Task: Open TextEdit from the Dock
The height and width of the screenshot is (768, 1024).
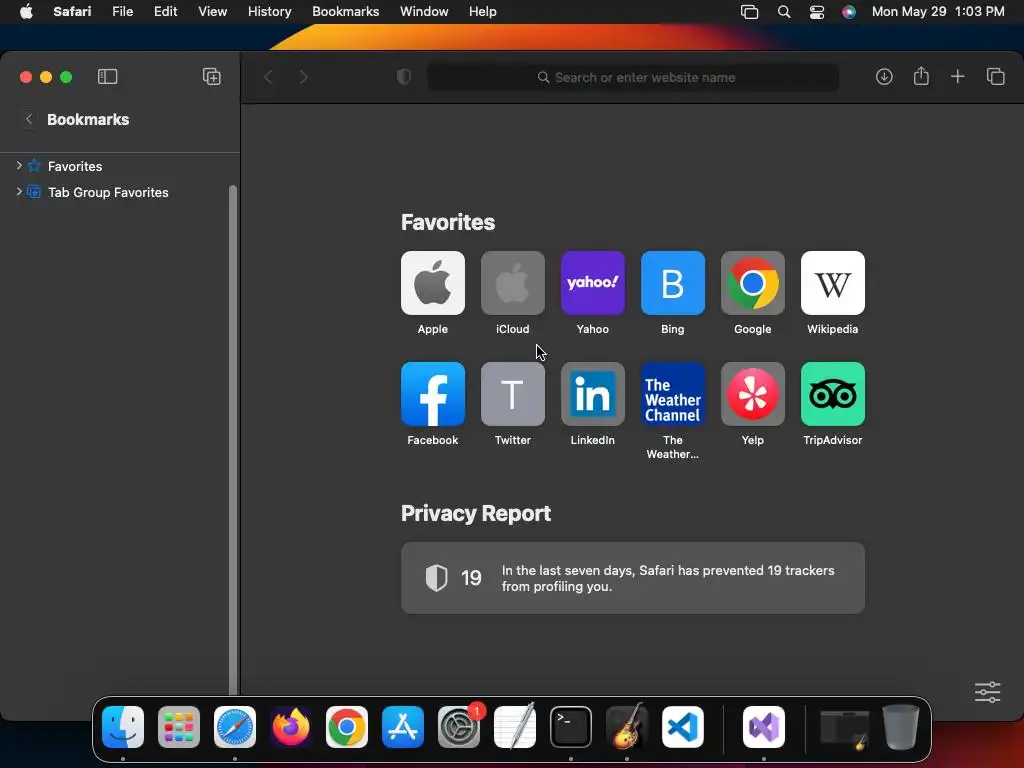Action: pos(515,727)
